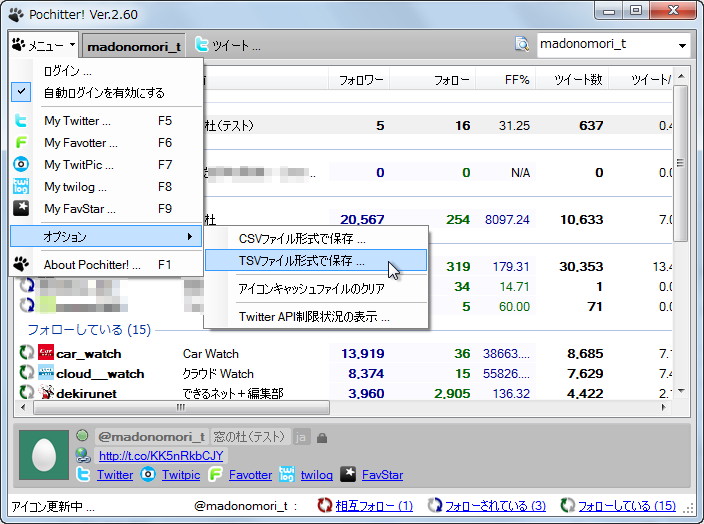Click the user search magnifier icon
Image resolution: width=704 pixels, height=524 pixels.
(x=522, y=44)
